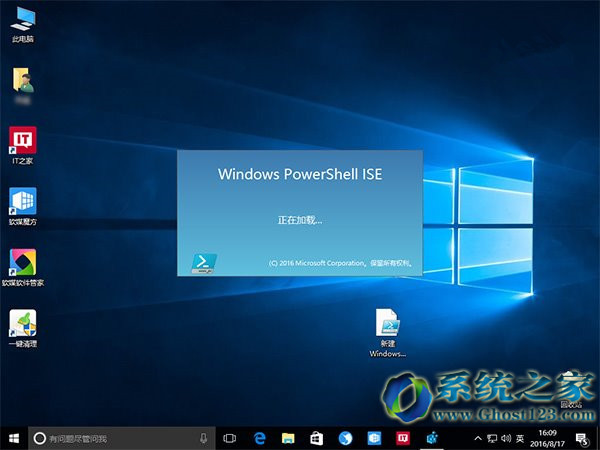Viewport: 600px width, 450px height.
Task: Open File Explorer from the taskbar
Action: coord(288,438)
